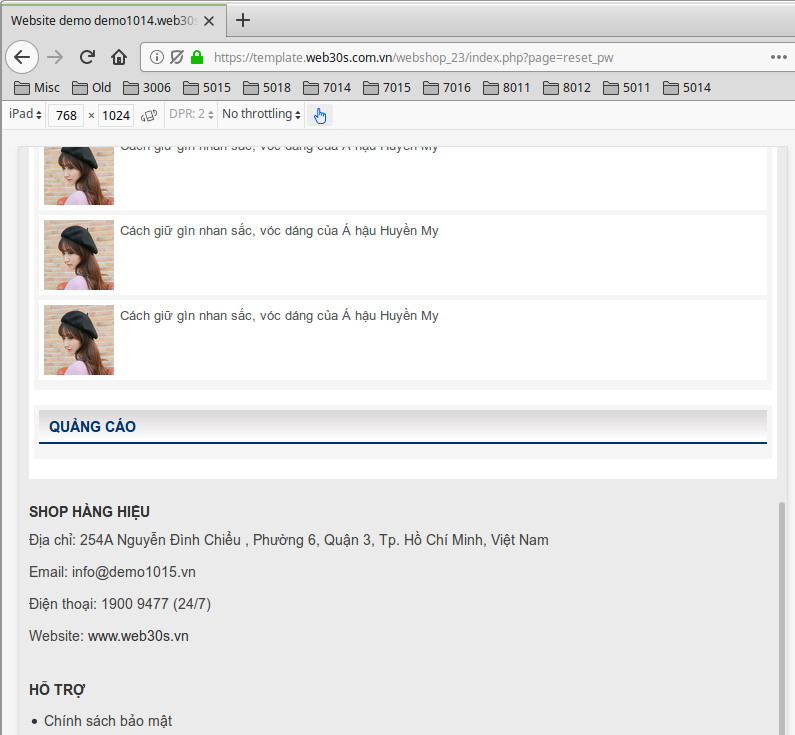Show site information icon in address bar

(x=157, y=57)
